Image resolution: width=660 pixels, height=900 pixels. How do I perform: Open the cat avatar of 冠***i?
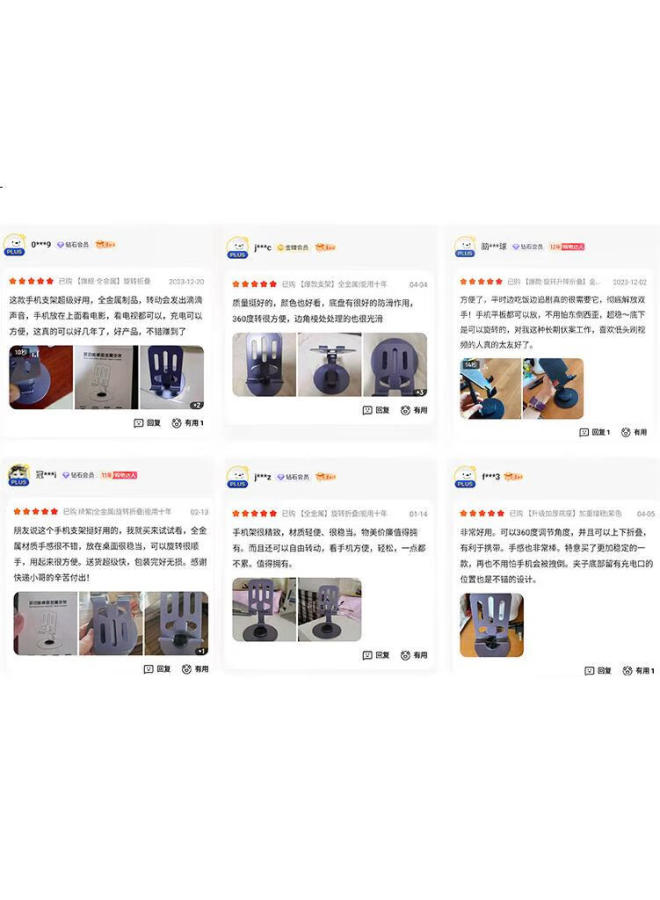pyautogui.click(x=18, y=475)
